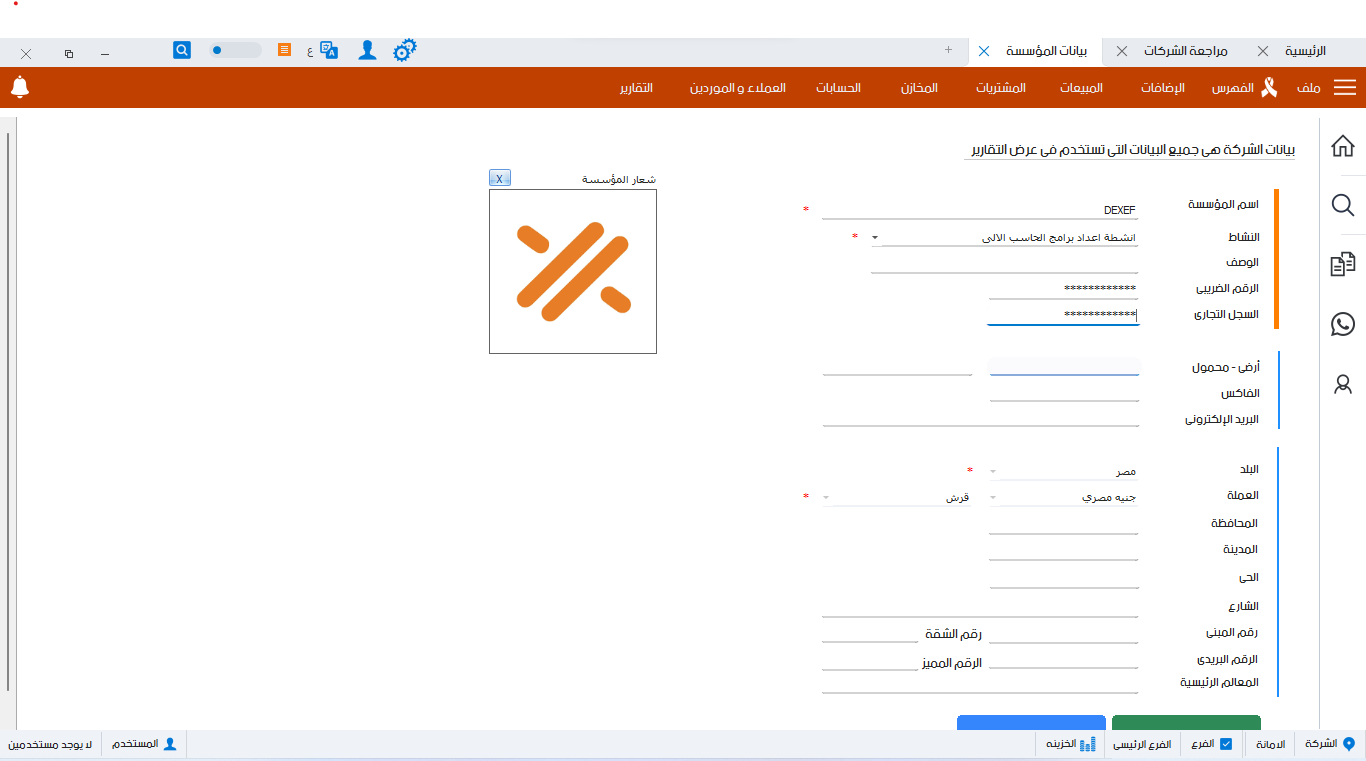
Task: Open the المخازن menu
Action: pos(919,88)
